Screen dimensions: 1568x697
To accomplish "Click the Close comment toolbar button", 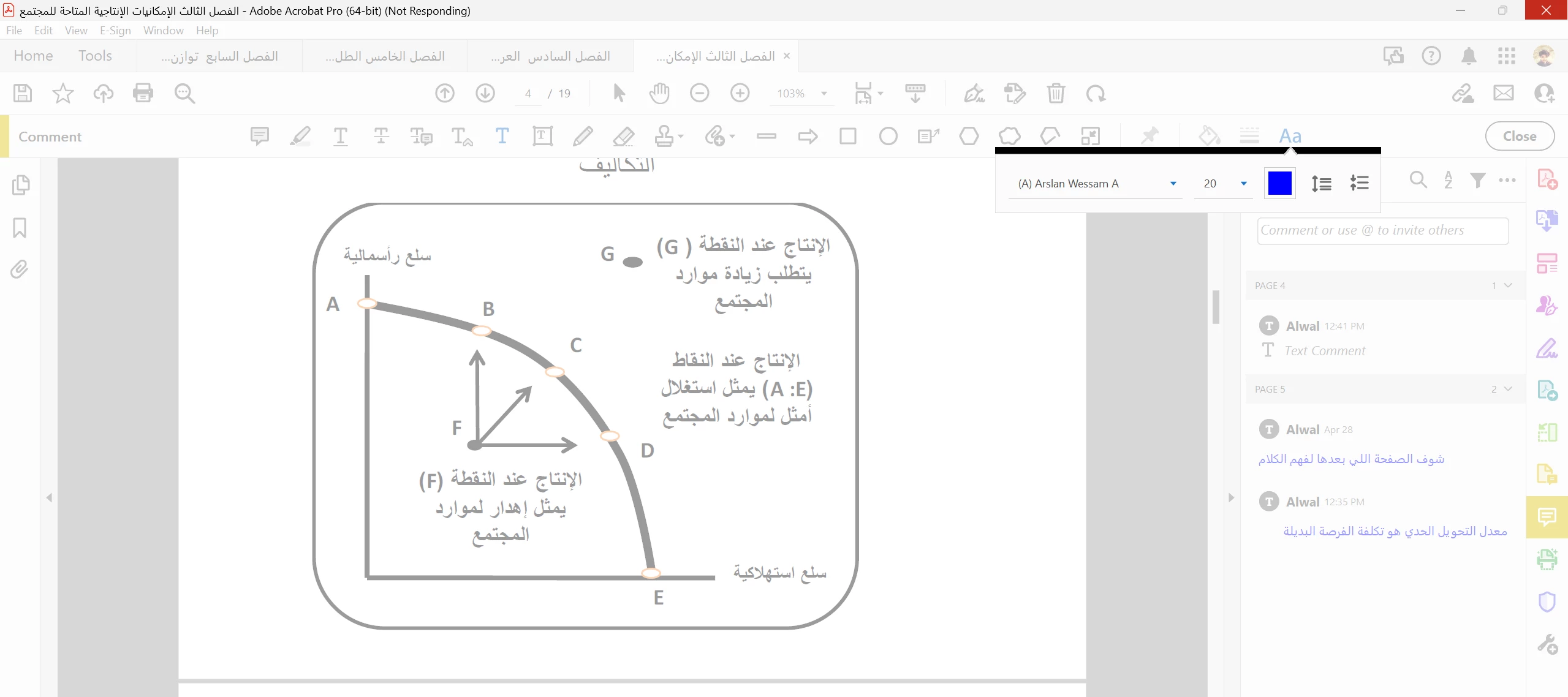I will click(x=1519, y=136).
